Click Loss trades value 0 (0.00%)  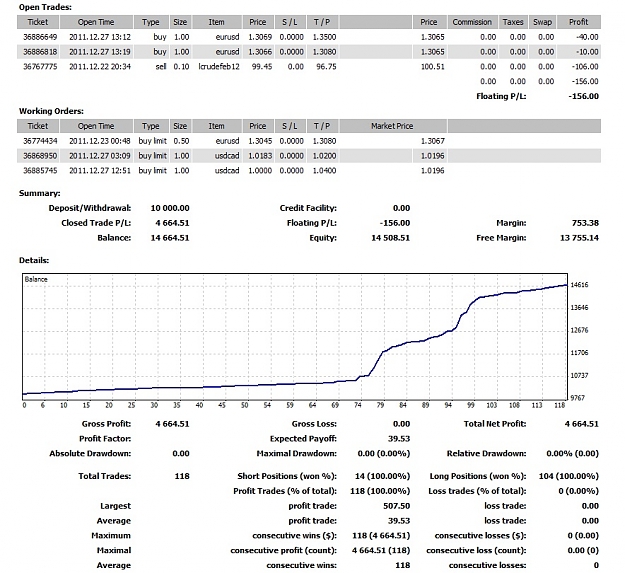coord(578,491)
